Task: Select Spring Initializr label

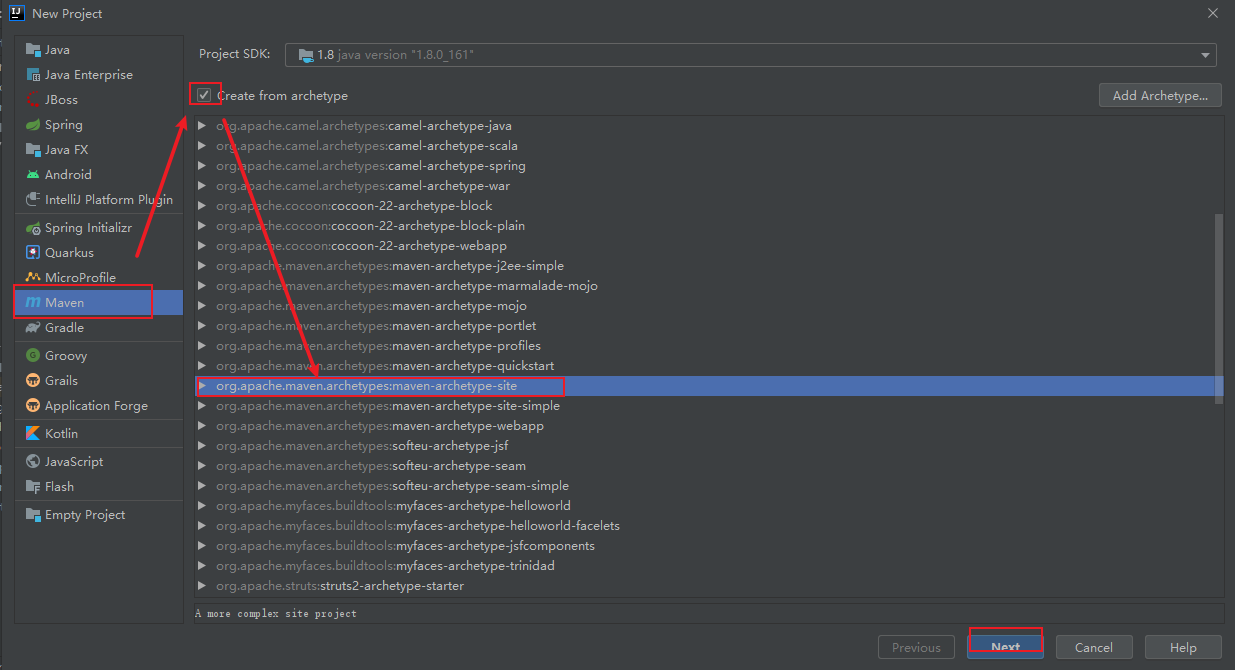Action: (x=90, y=228)
